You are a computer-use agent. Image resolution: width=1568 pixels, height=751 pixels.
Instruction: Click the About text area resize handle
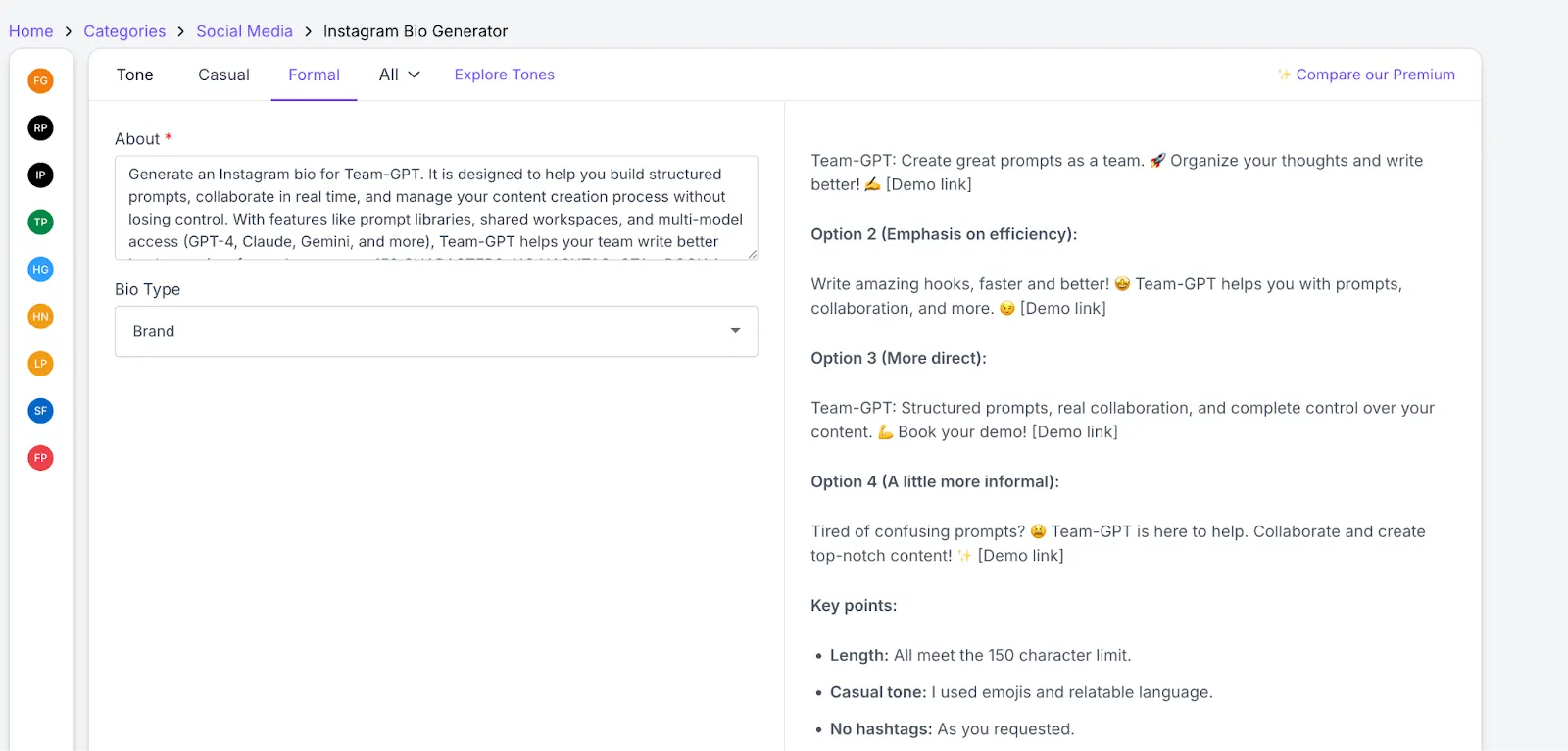pos(752,254)
